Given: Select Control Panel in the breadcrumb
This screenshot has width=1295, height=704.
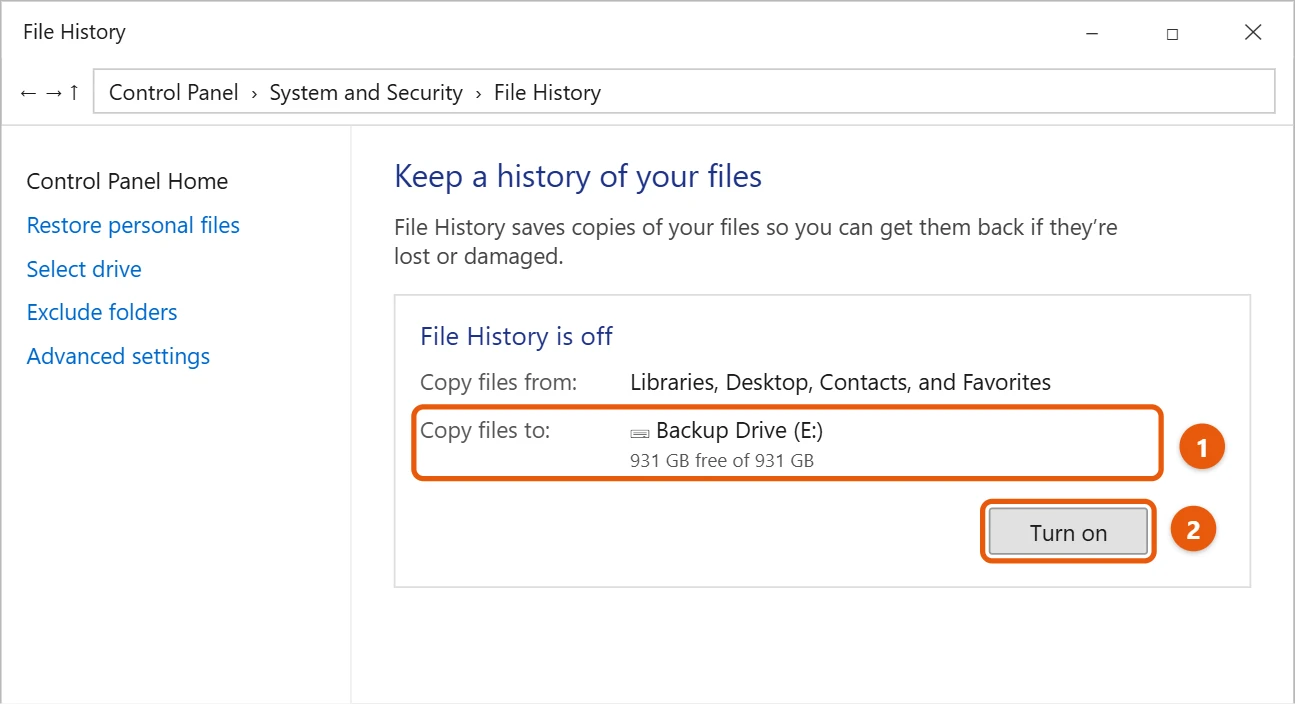Looking at the screenshot, I should [174, 93].
